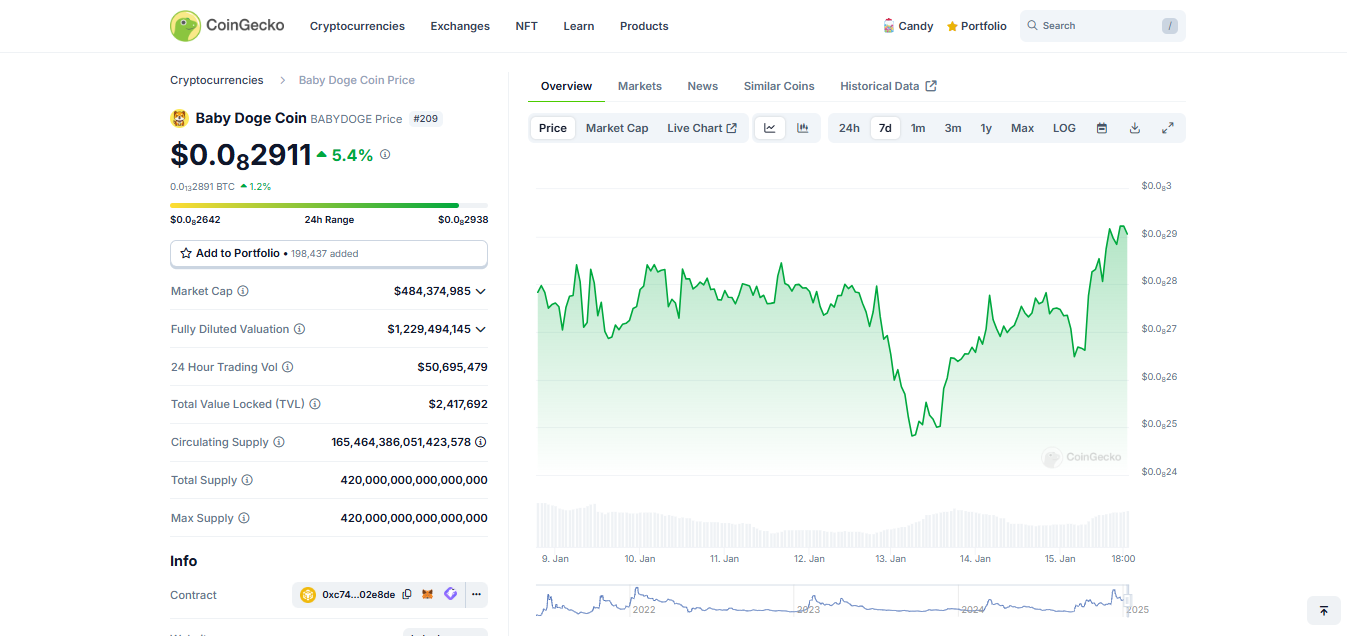Viewport: 1347px width, 636px height.
Task: Copy the contract address with copy icon
Action: coord(407,595)
